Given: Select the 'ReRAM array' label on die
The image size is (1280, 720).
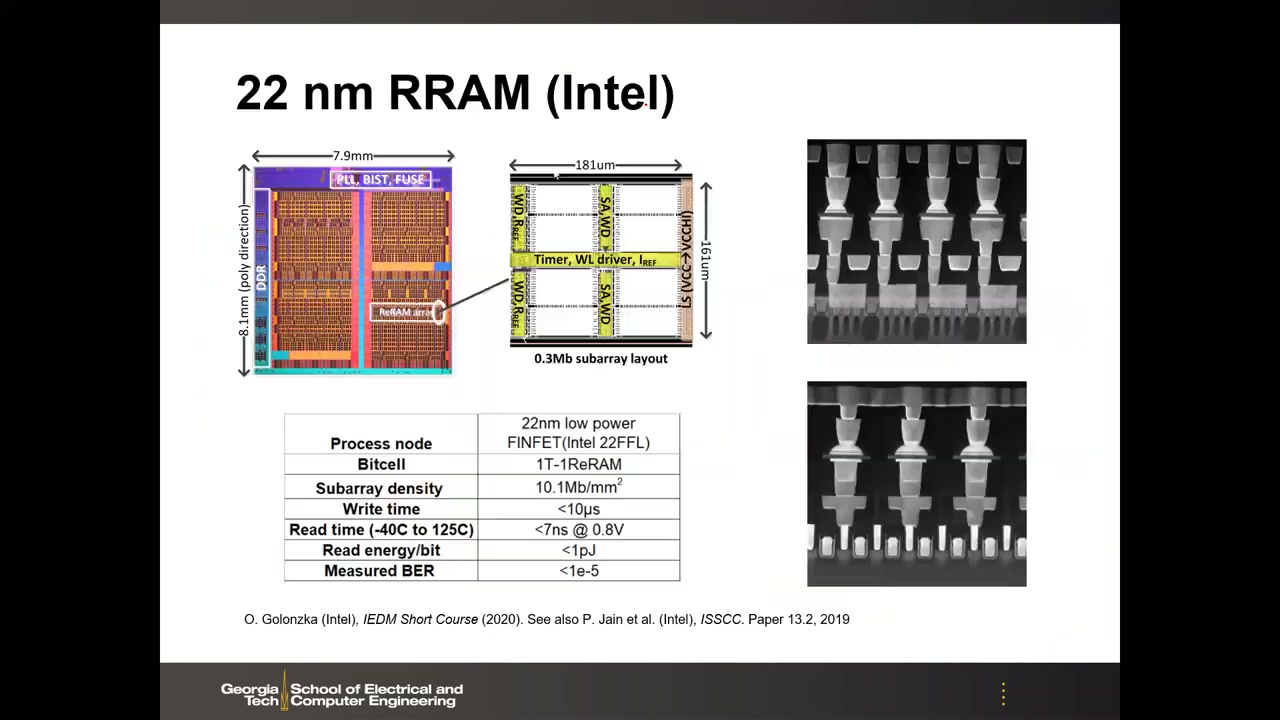Looking at the screenshot, I should click(407, 312).
